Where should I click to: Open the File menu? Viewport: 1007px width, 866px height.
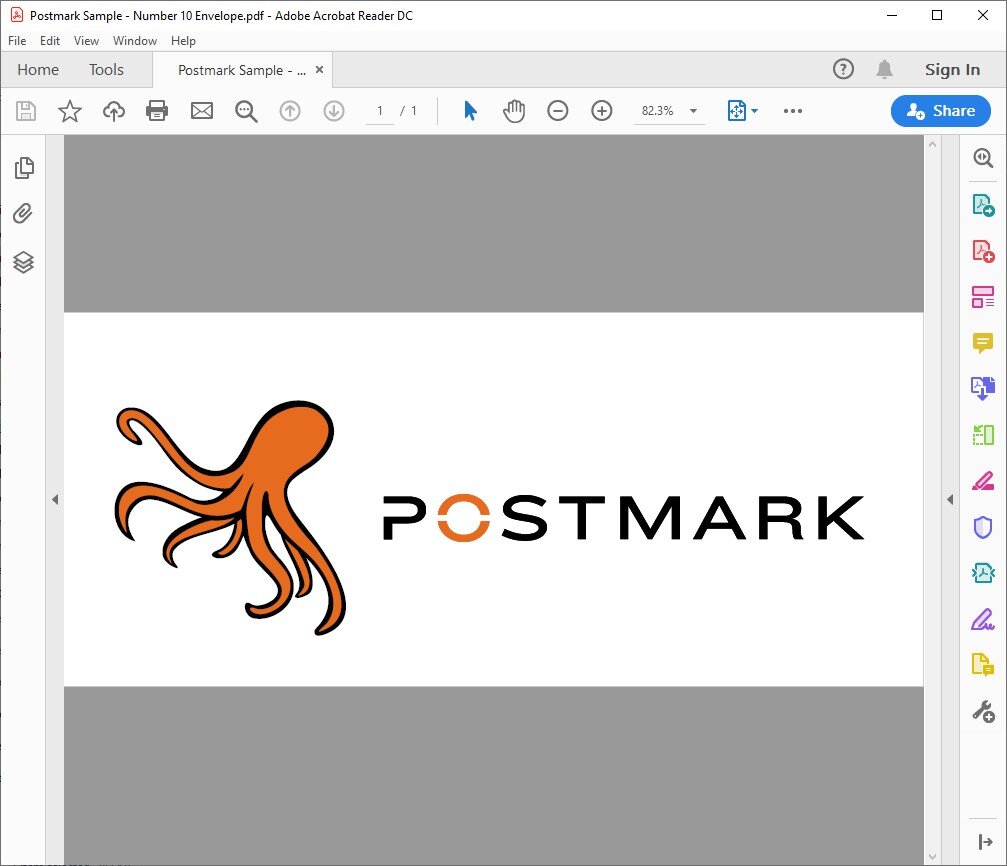17,40
